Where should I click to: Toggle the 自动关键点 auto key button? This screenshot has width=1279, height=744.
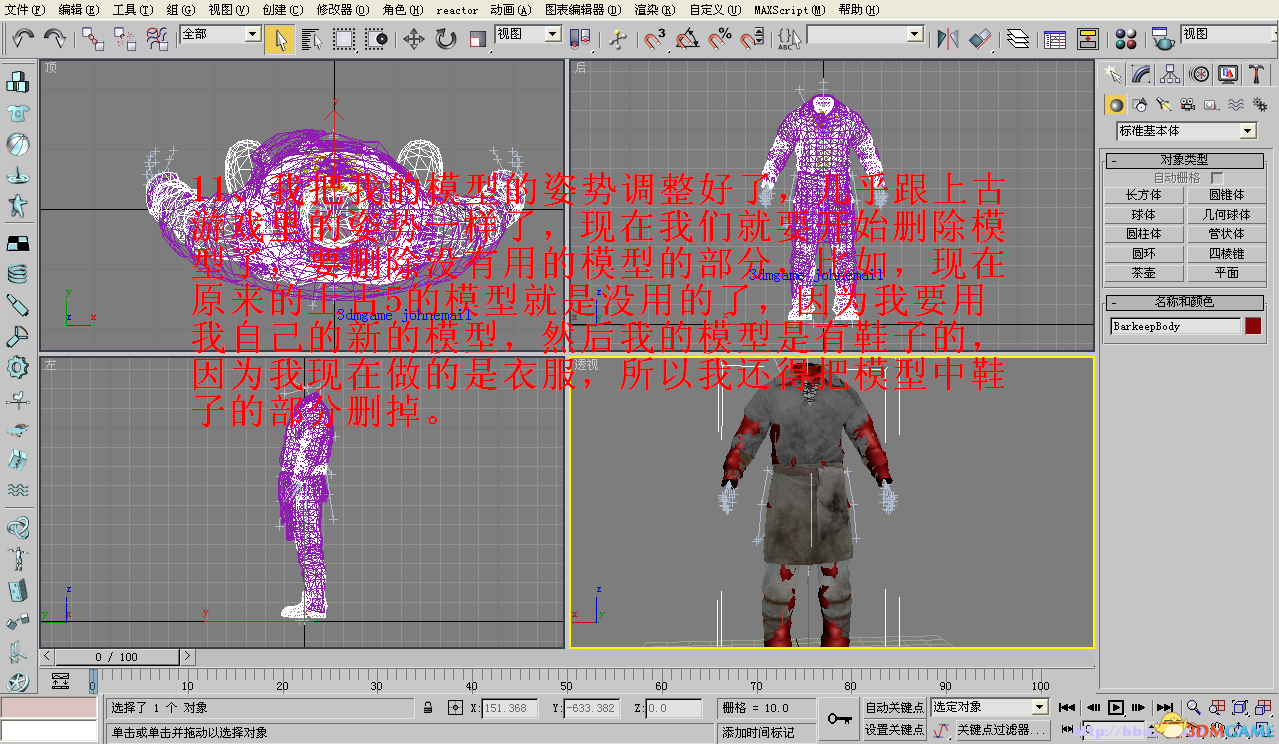(x=894, y=708)
